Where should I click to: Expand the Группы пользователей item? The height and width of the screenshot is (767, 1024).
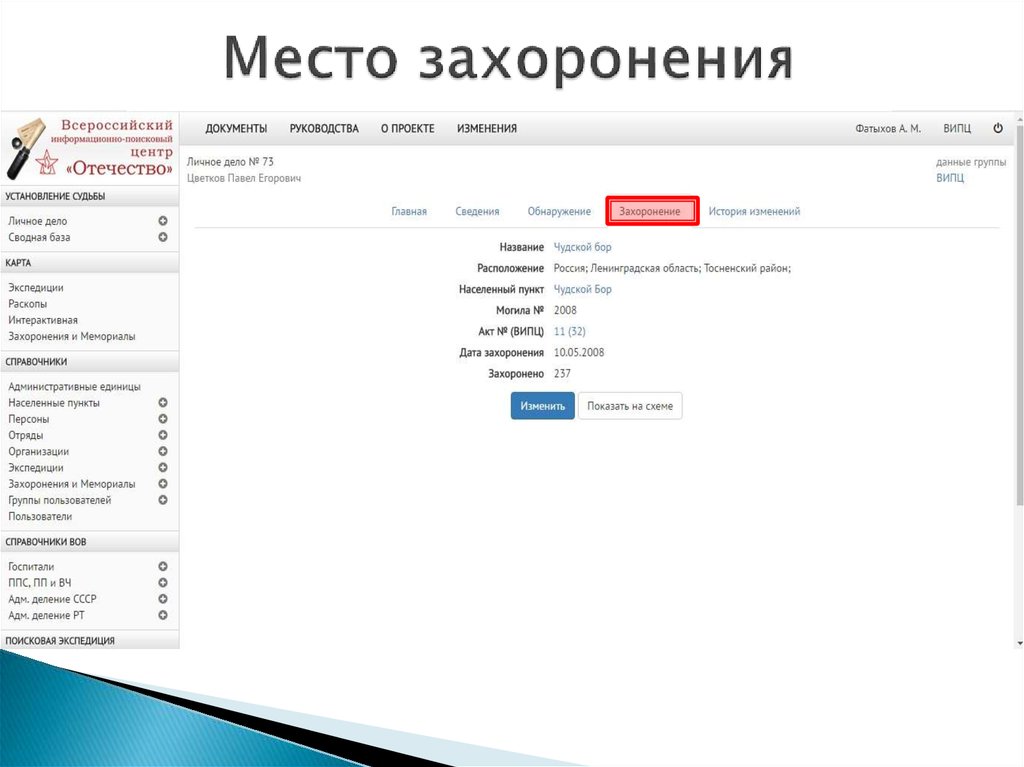[162, 500]
